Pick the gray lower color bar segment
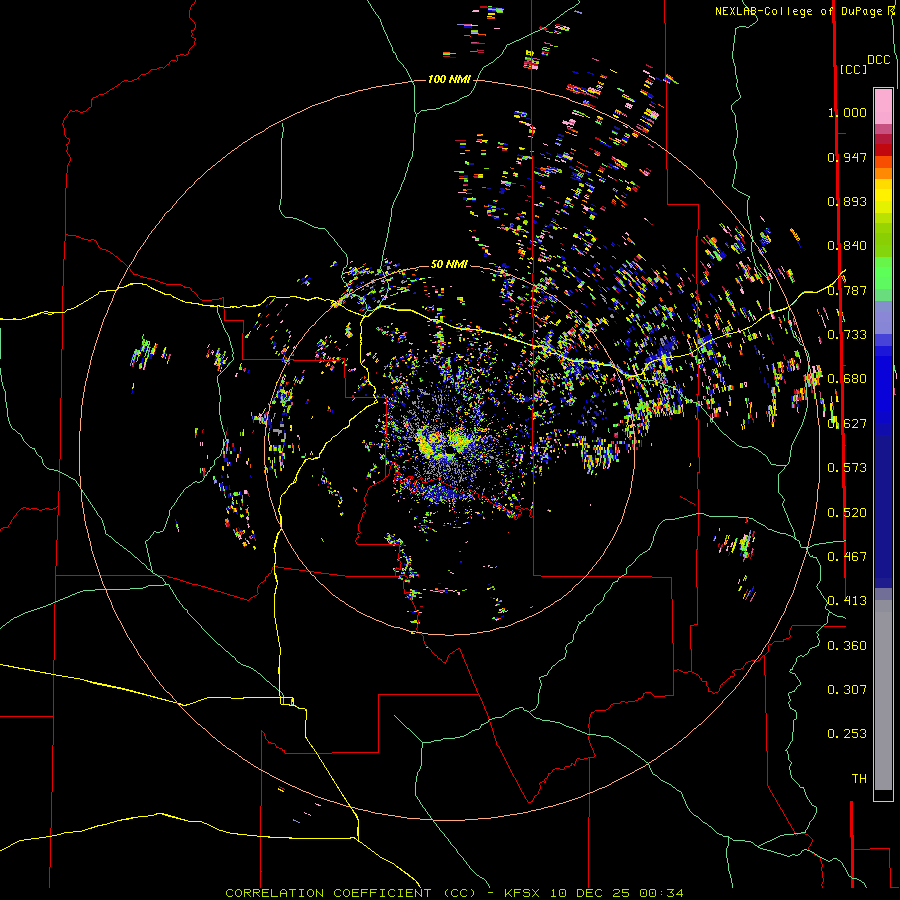The image size is (900, 900). (883, 695)
